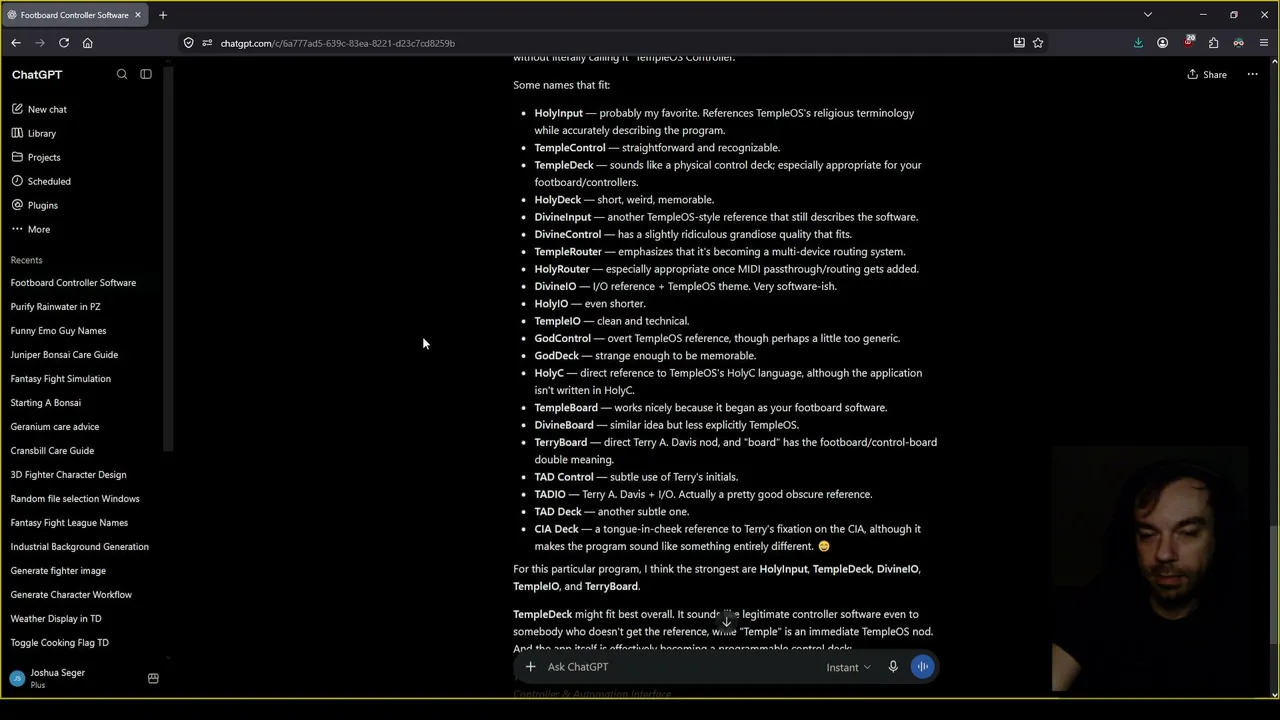Click the multicolored extension icon in toolbar
This screenshot has height=720, width=1280.
(x=1238, y=43)
